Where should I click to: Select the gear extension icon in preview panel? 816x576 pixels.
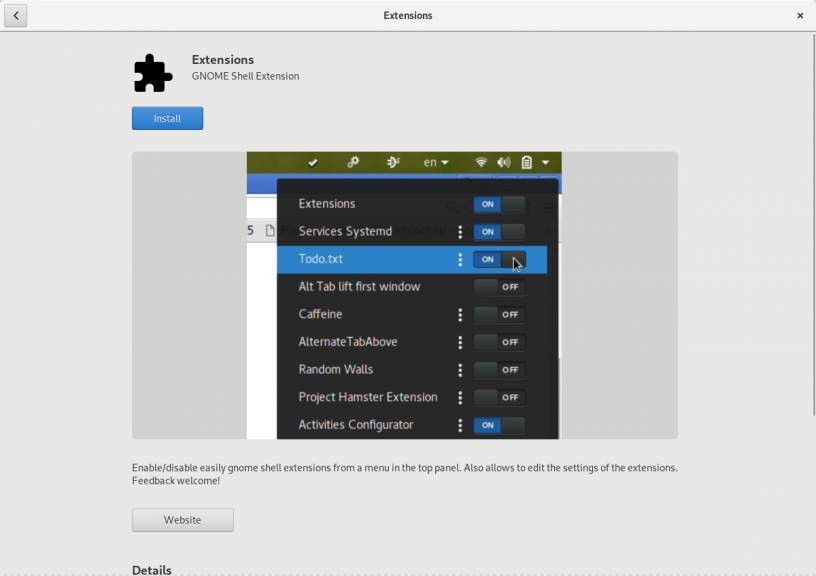pyautogui.click(x=354, y=162)
